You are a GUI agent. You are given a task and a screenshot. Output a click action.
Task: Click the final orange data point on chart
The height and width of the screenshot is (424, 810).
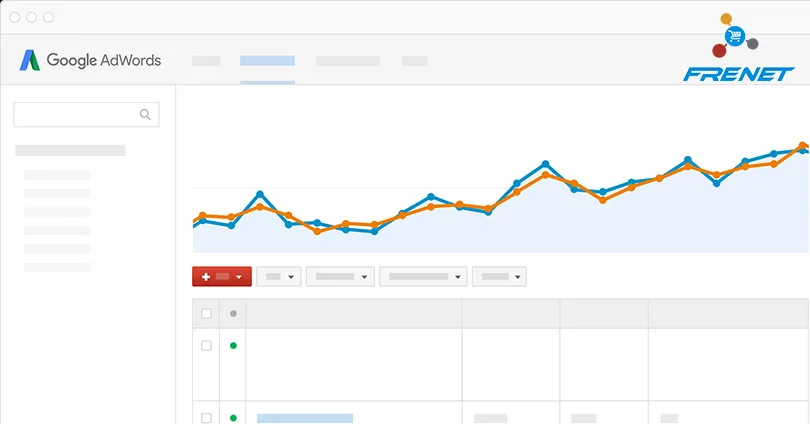tap(802, 146)
